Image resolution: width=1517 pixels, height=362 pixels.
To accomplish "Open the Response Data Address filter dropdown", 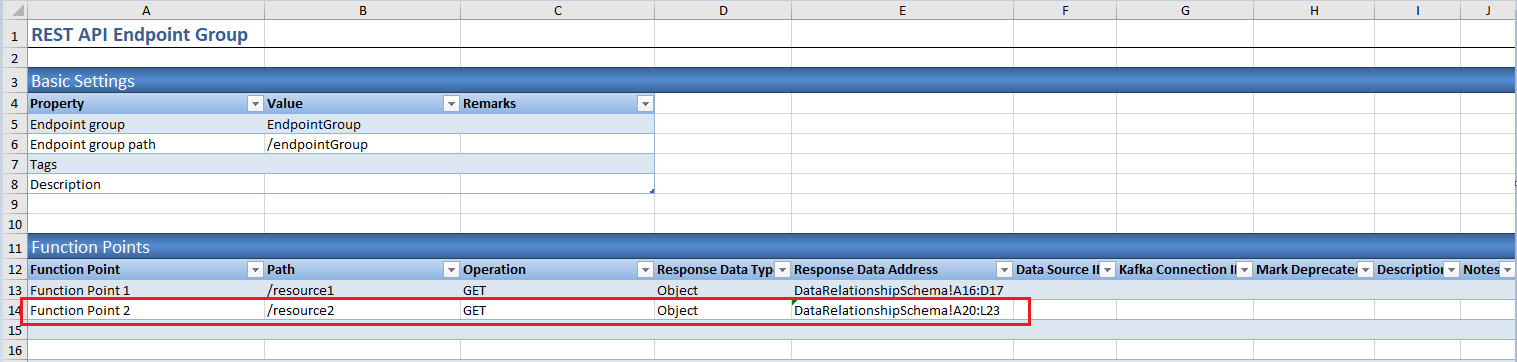I will point(1004,270).
